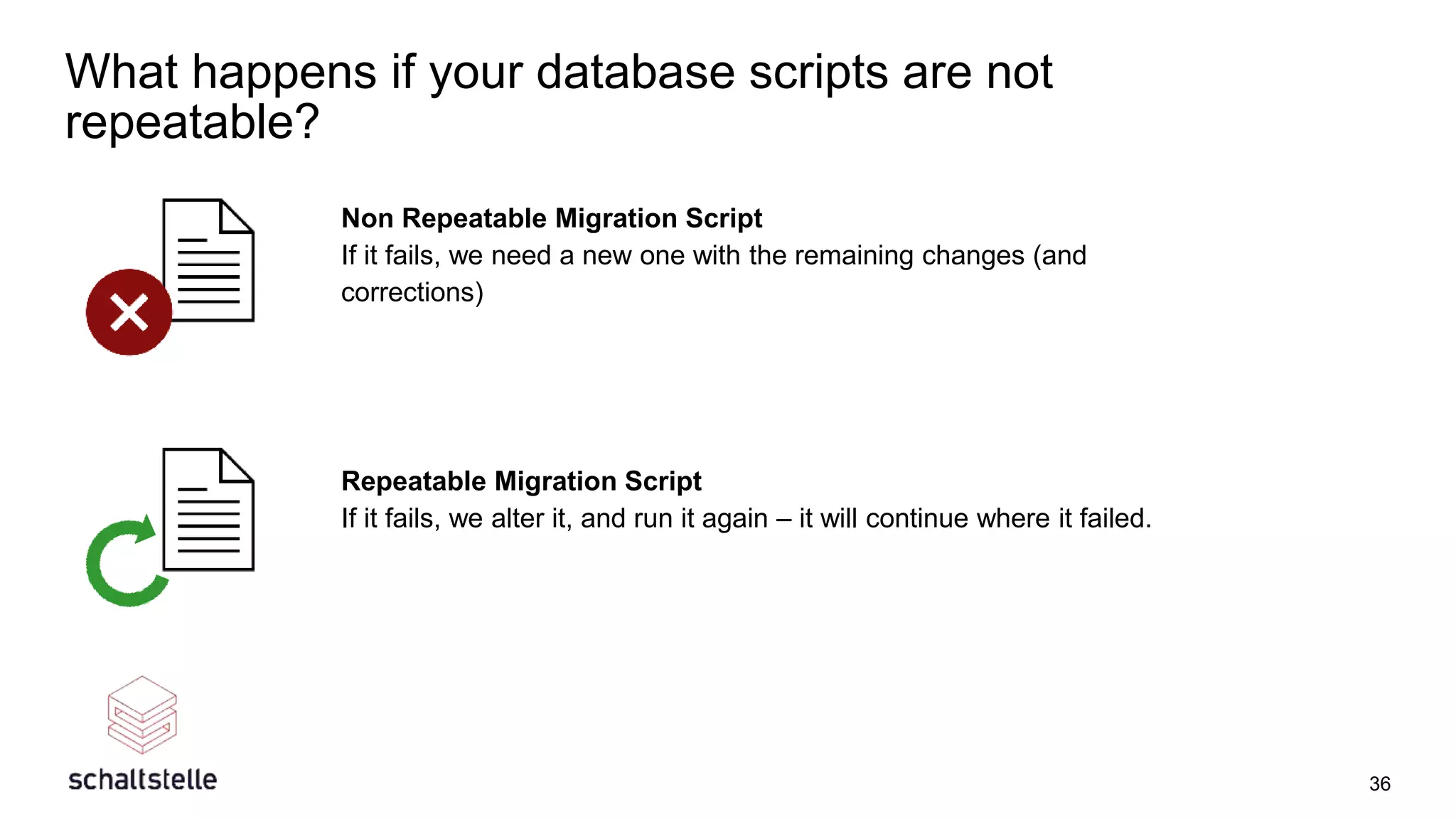Click the word "happens" in the slide title
1456x819 pixels.
[x=284, y=73]
